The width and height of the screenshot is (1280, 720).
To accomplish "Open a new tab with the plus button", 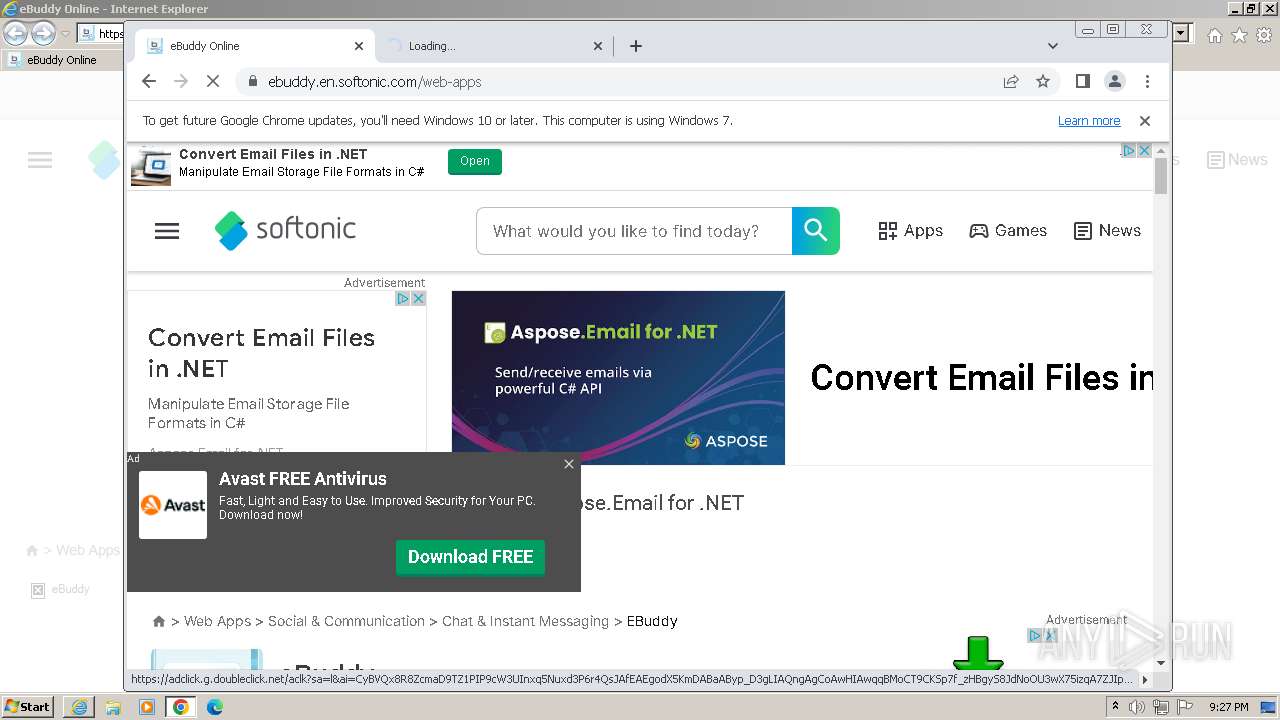I will [636, 46].
